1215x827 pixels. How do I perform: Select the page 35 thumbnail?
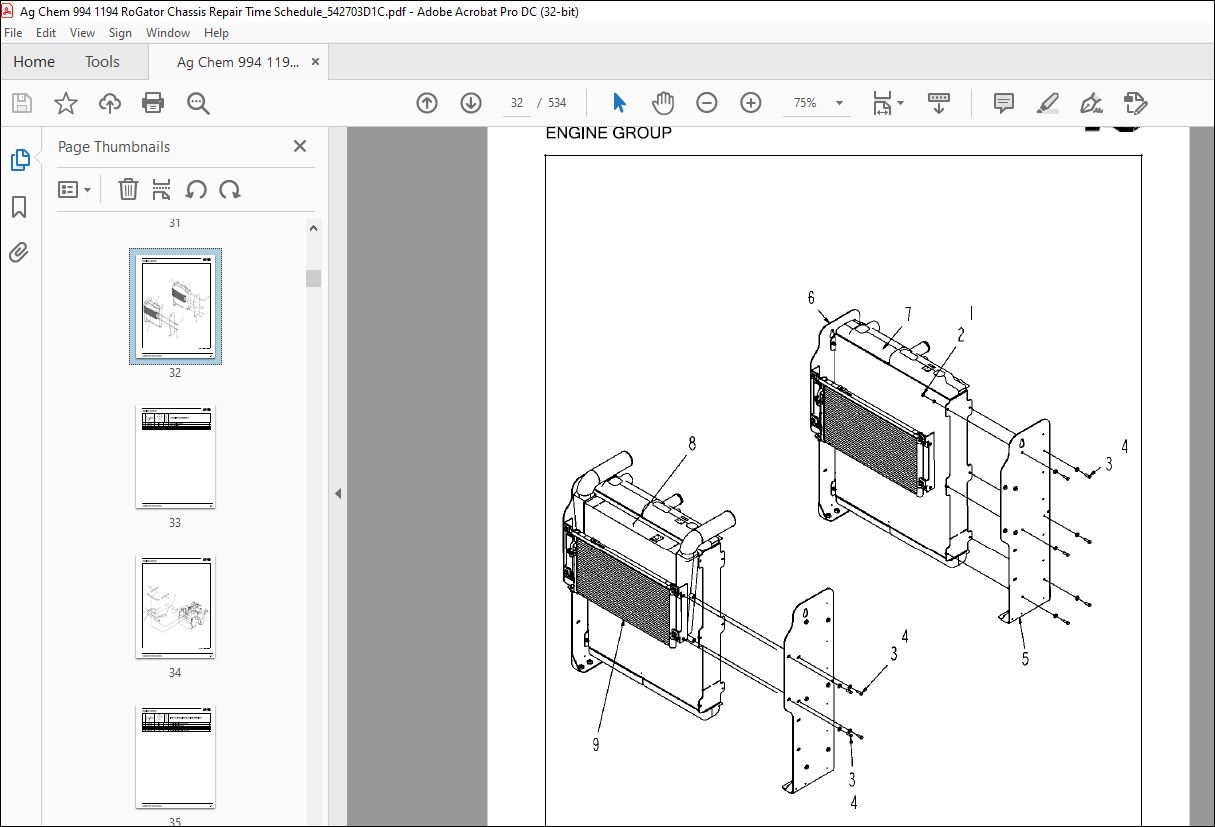[x=175, y=757]
